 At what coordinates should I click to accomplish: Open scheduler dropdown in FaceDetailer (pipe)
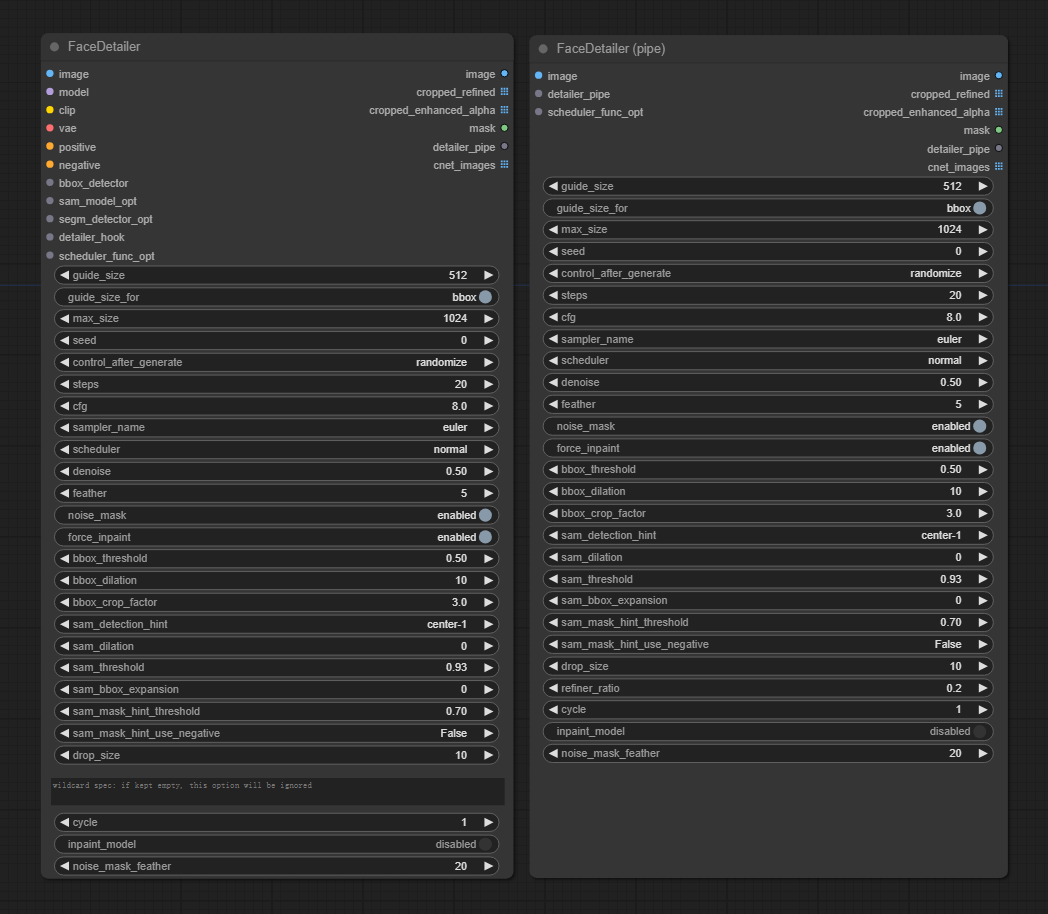pos(767,360)
